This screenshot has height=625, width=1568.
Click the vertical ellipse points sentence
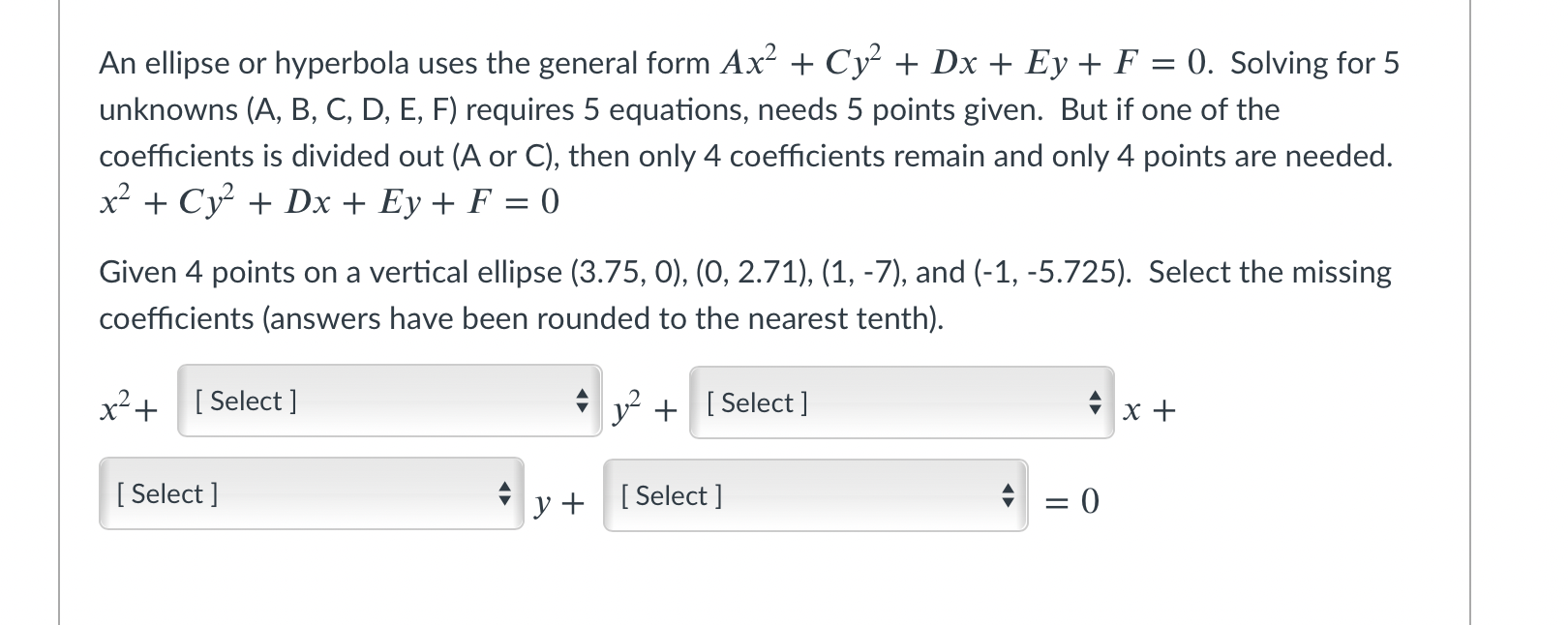tap(678, 272)
